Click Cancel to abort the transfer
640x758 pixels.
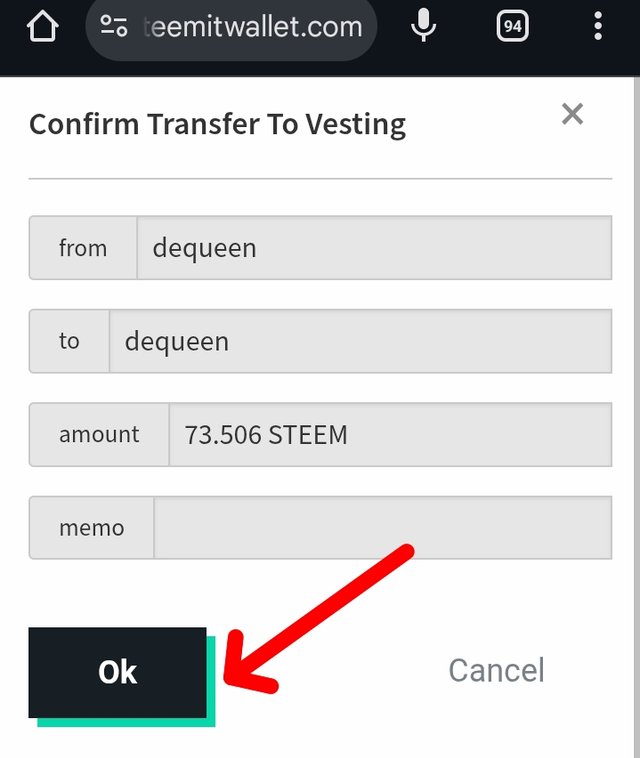click(496, 670)
